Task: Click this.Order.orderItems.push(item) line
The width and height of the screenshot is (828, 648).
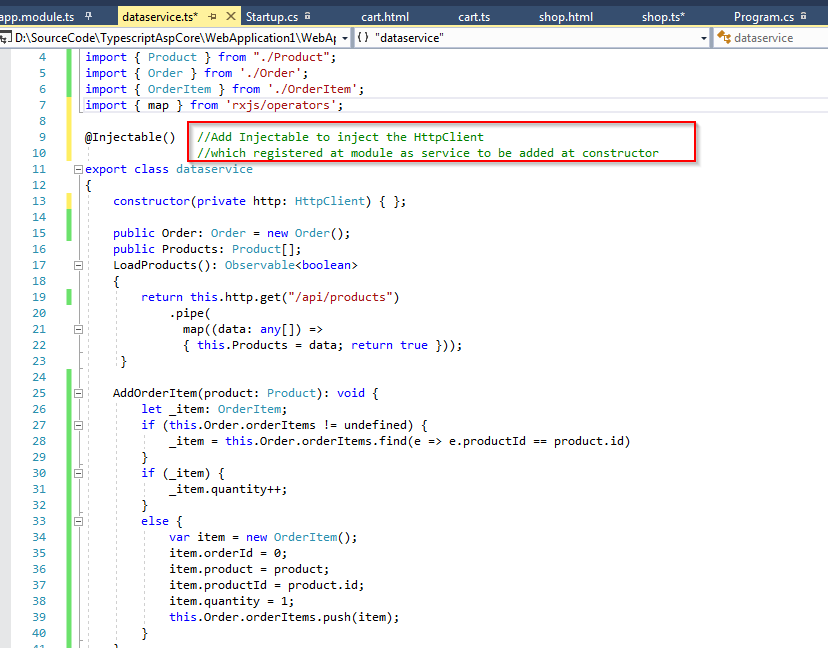Action: pos(284,617)
